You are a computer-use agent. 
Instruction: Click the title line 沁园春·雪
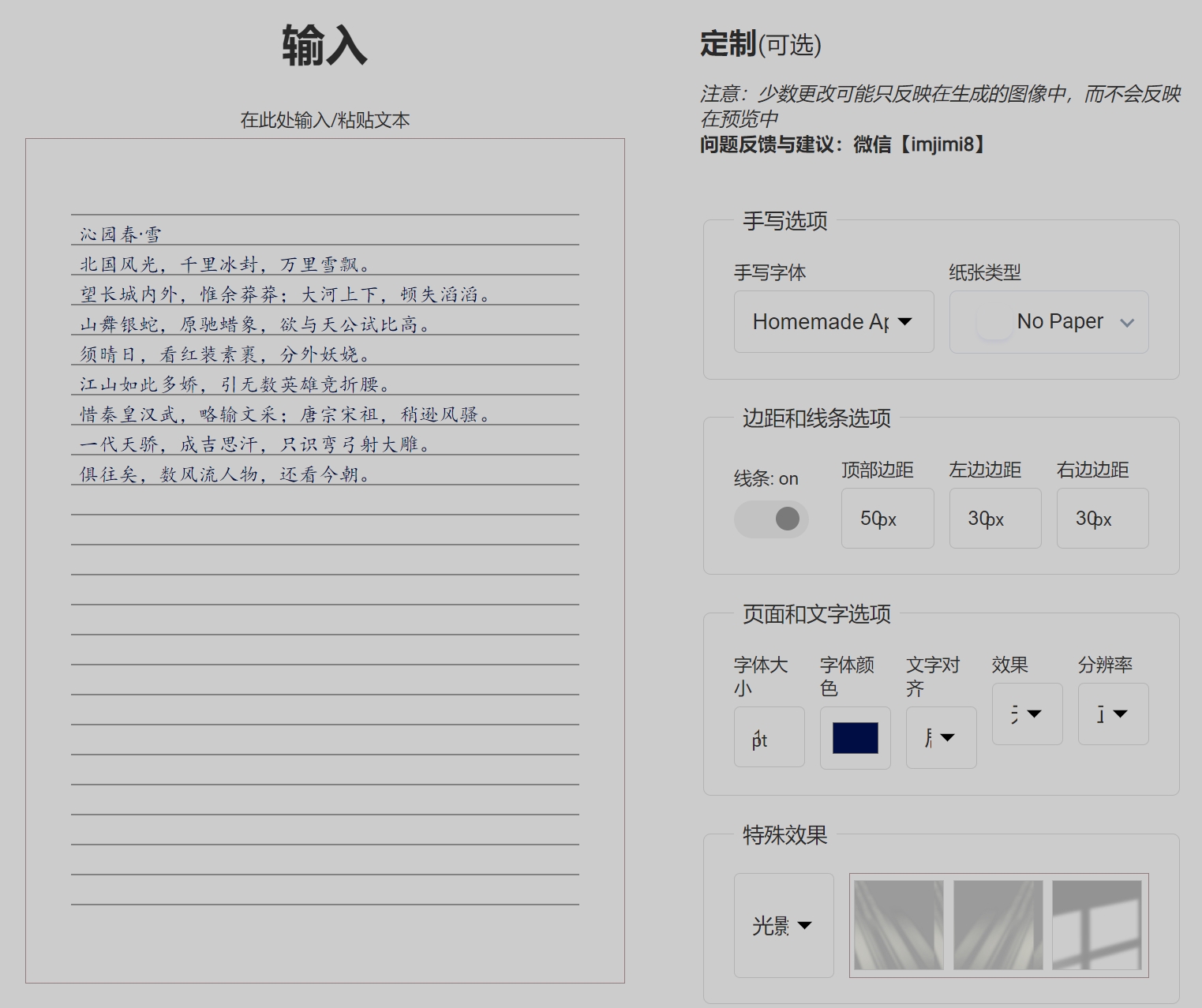point(121,234)
